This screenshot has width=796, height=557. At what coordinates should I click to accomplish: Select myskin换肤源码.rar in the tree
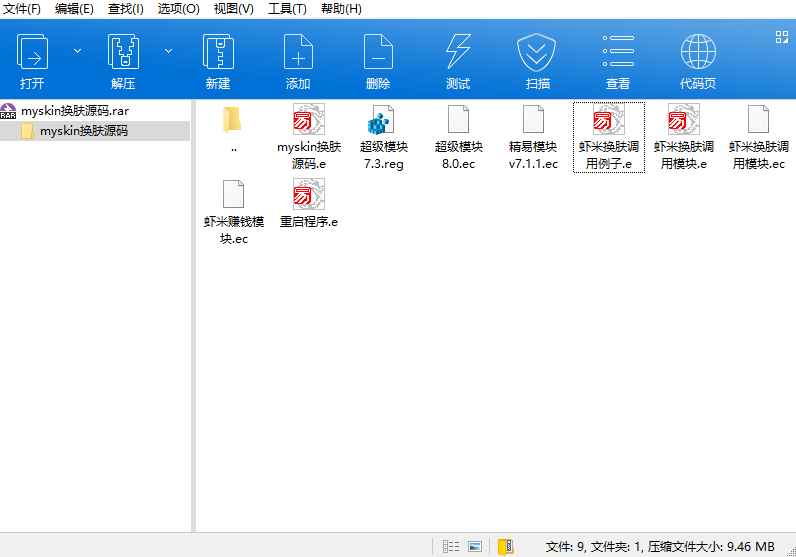[x=75, y=111]
